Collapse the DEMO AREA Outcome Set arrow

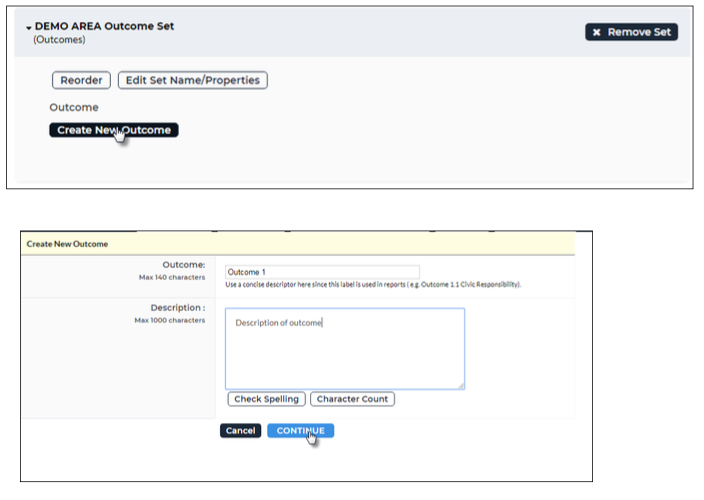click(29, 28)
